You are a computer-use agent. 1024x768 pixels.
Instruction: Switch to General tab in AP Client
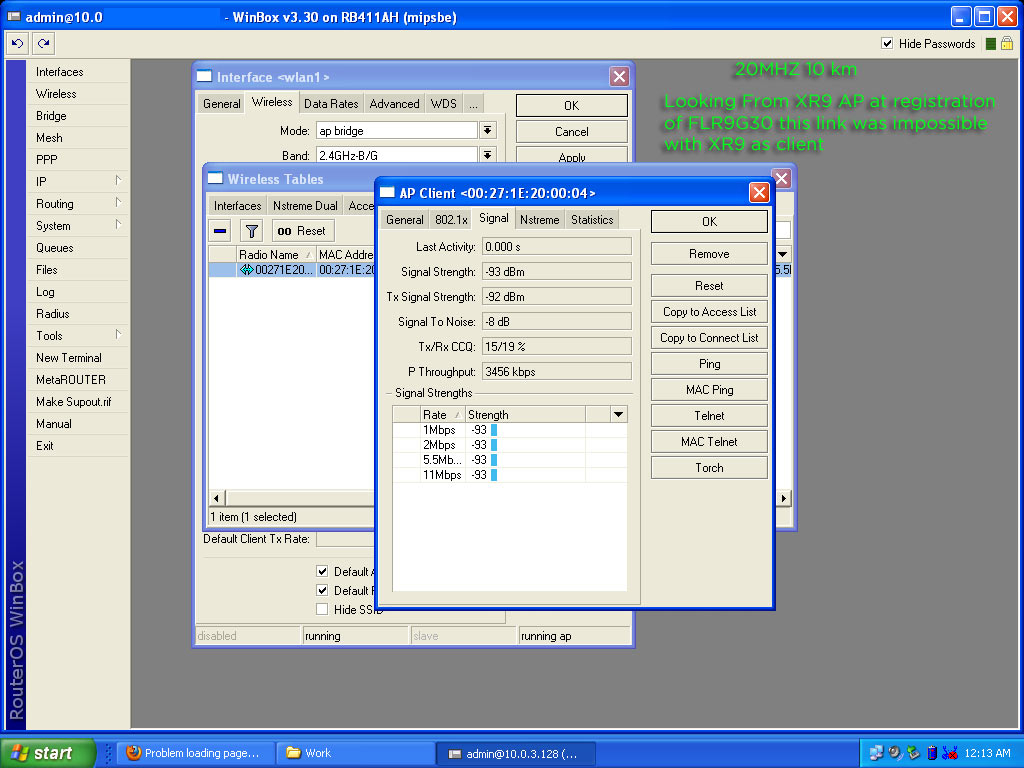click(x=405, y=220)
